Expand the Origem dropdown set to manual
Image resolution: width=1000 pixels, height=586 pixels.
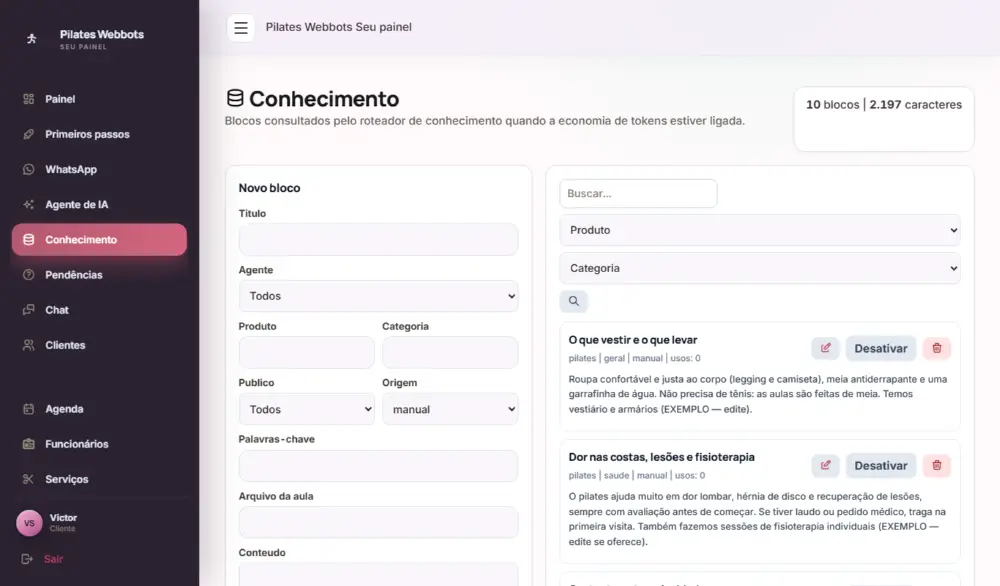tap(450, 409)
